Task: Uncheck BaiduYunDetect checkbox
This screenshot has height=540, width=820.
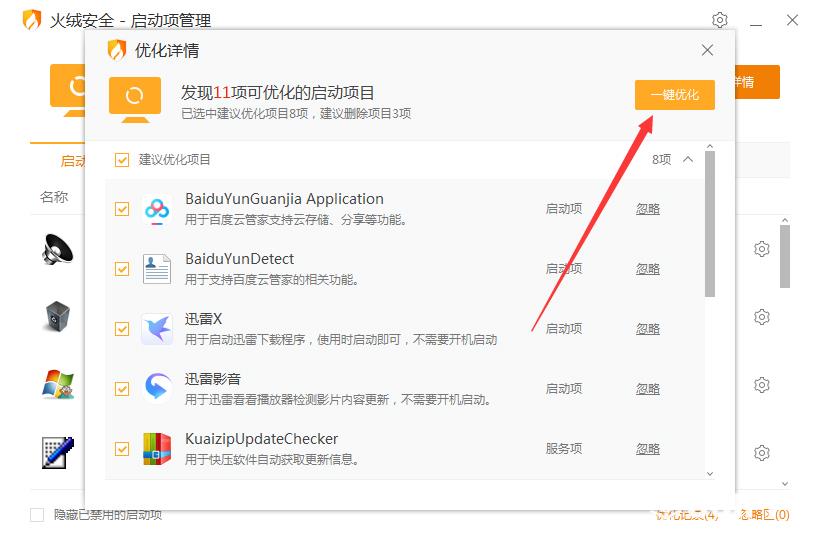Action: (122, 269)
